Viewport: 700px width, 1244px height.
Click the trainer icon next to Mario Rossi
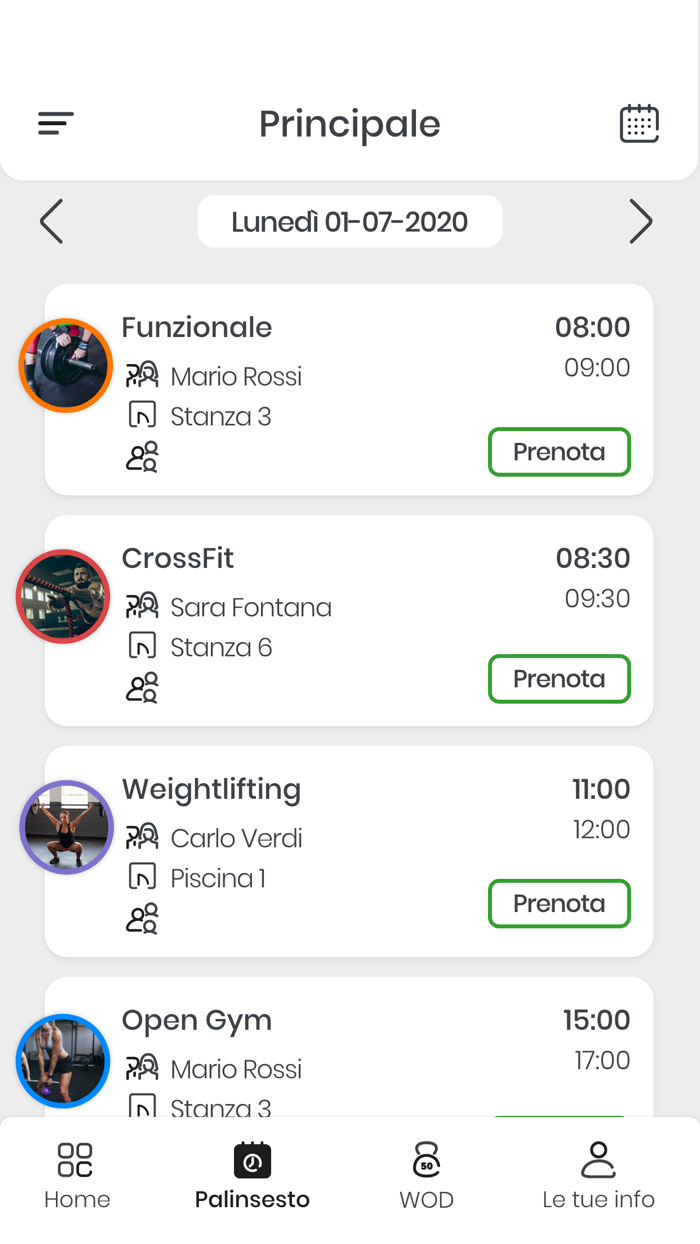pos(142,376)
